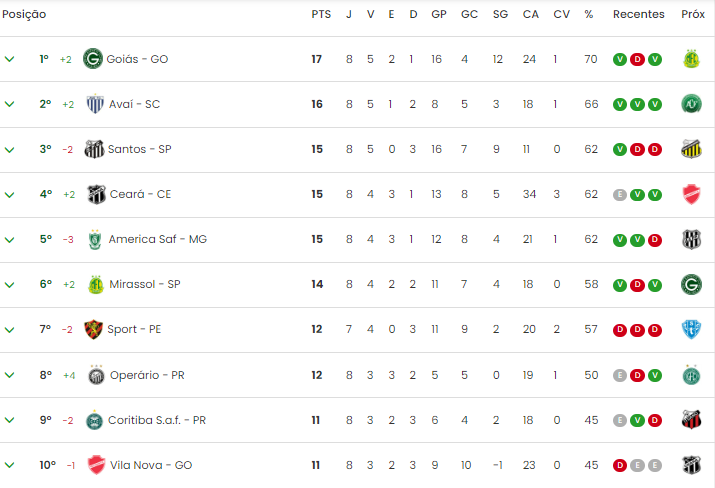
Task: Click the SG column header
Action: (x=500, y=15)
